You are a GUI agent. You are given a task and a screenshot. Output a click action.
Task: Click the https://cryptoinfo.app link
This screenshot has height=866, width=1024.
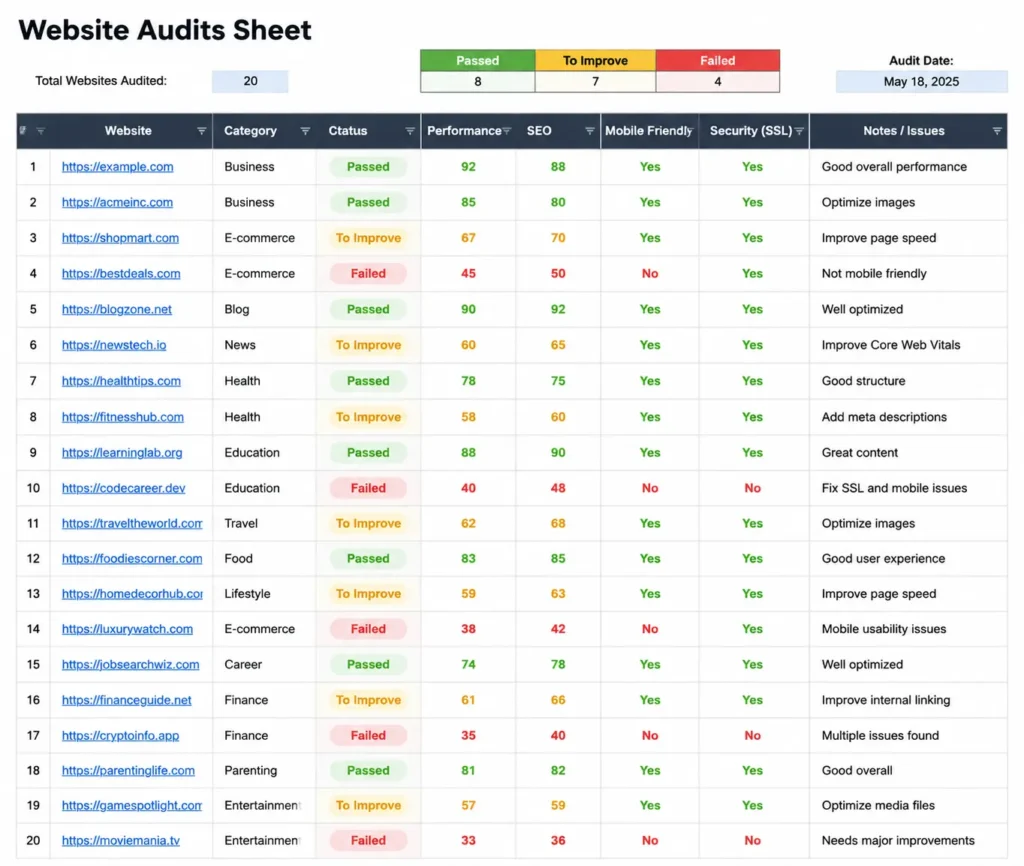point(120,735)
